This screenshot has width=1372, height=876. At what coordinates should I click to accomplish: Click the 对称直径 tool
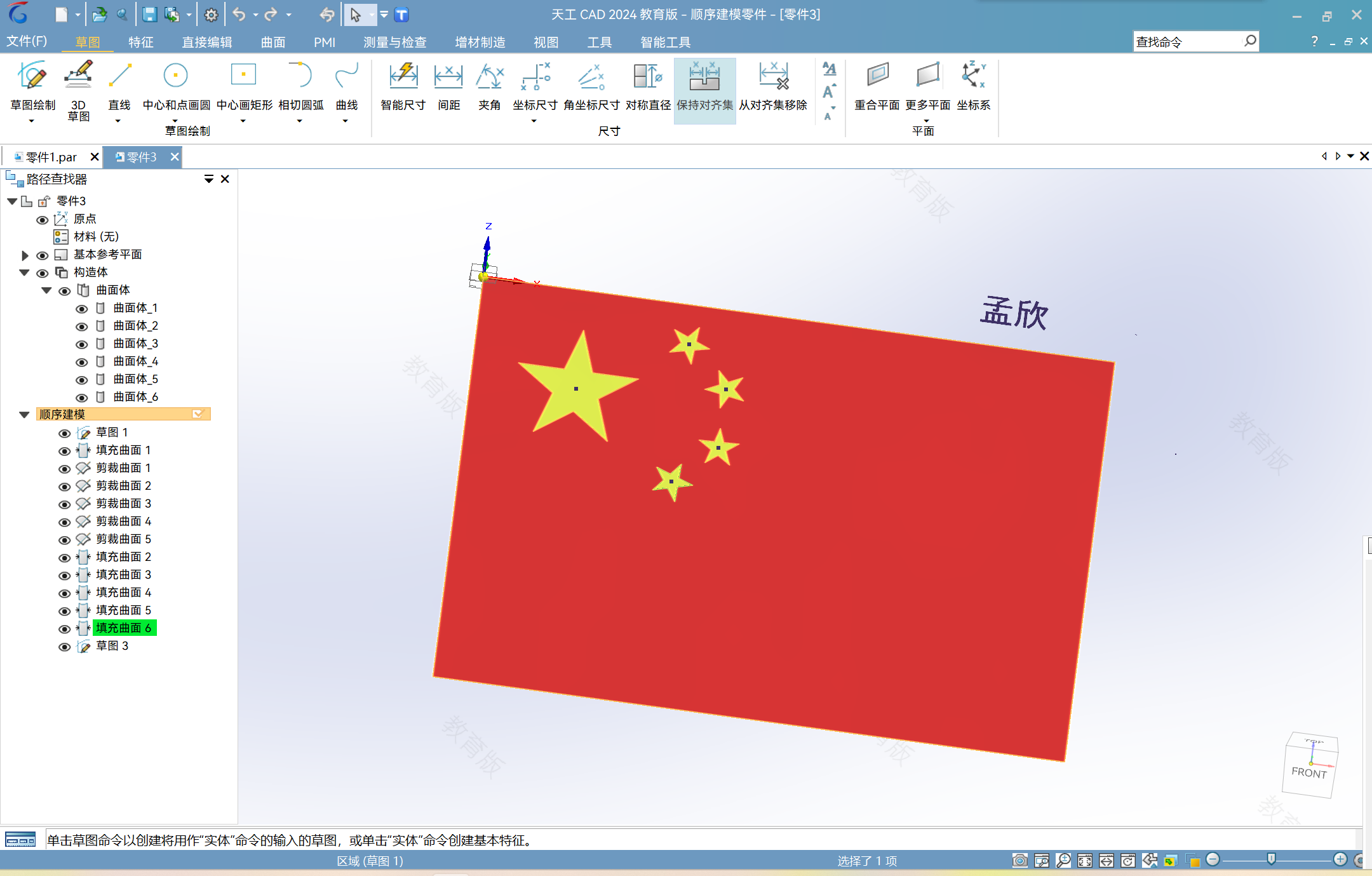[x=648, y=86]
